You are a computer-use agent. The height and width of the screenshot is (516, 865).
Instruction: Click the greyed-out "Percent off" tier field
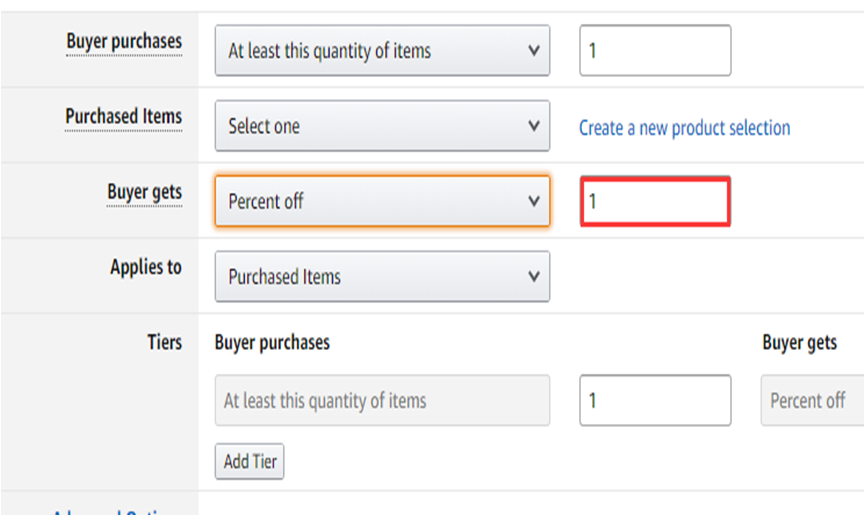[812, 400]
